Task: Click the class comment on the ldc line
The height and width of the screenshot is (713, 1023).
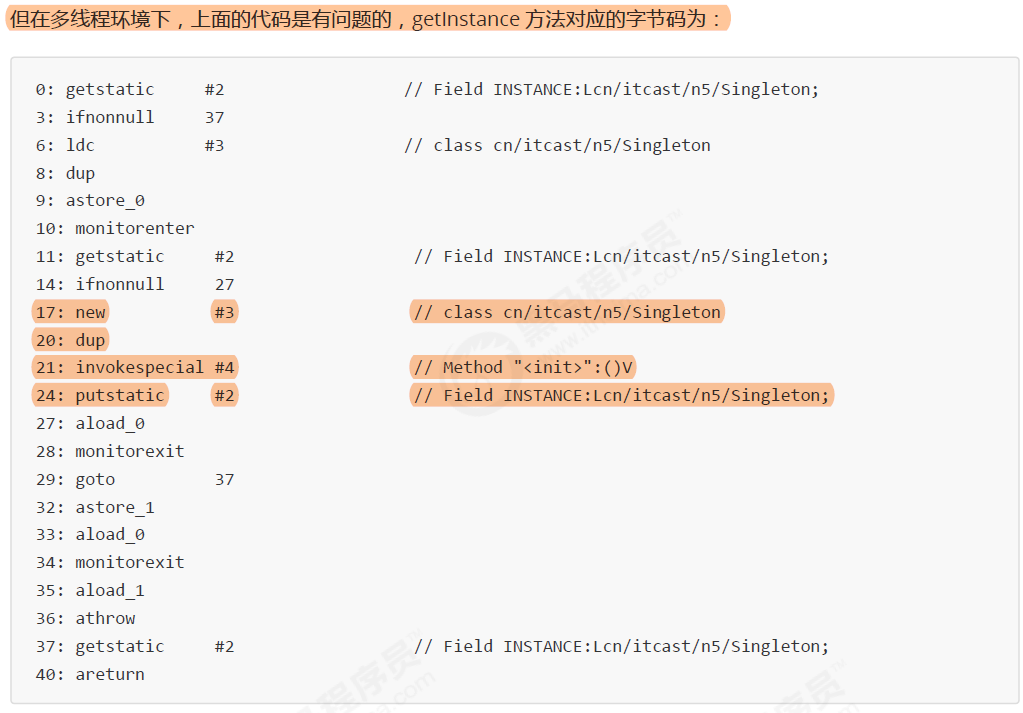Action: pyautogui.click(x=557, y=145)
